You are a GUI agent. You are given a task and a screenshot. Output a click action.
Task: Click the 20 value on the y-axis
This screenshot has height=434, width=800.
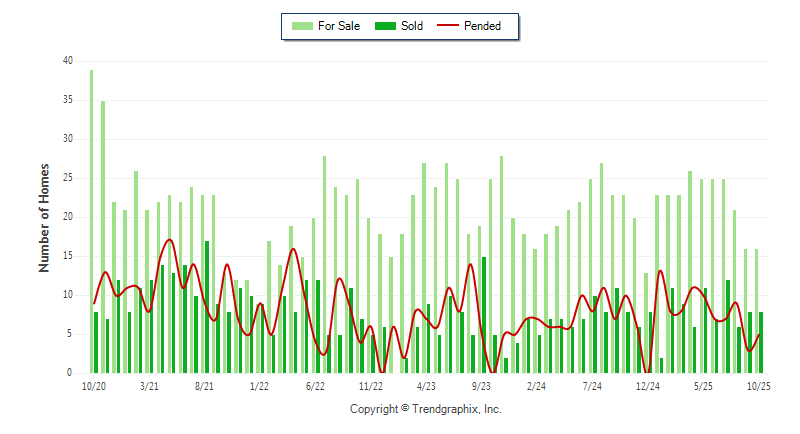(x=67, y=217)
